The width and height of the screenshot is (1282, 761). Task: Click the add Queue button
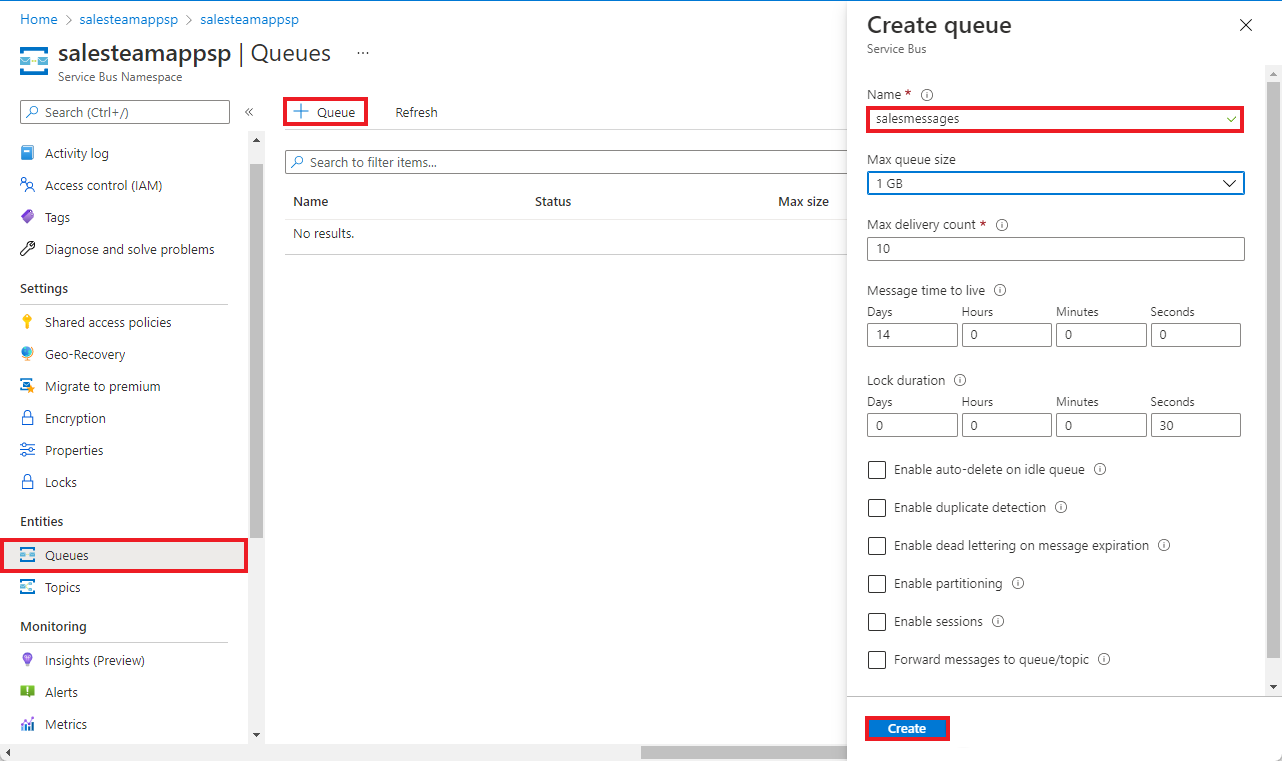[x=325, y=112]
